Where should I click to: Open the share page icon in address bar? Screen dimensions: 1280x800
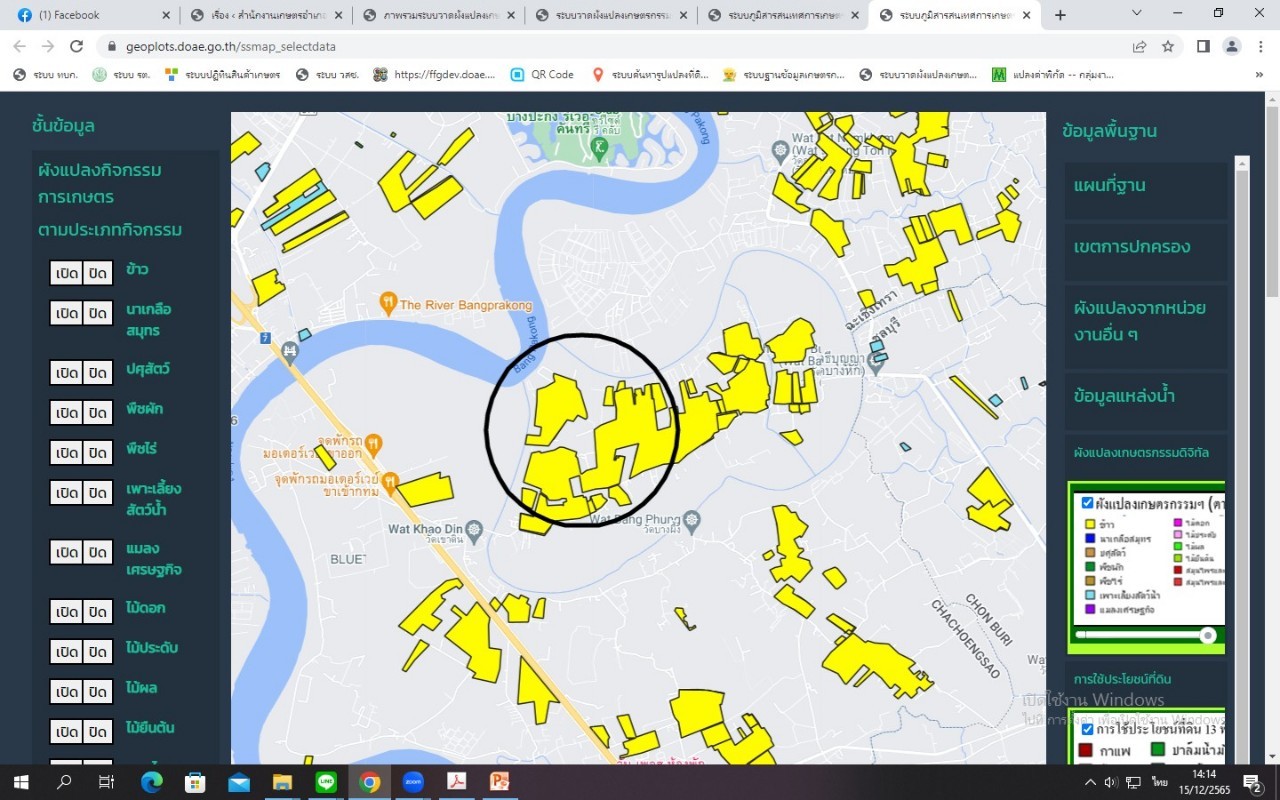(x=1139, y=46)
